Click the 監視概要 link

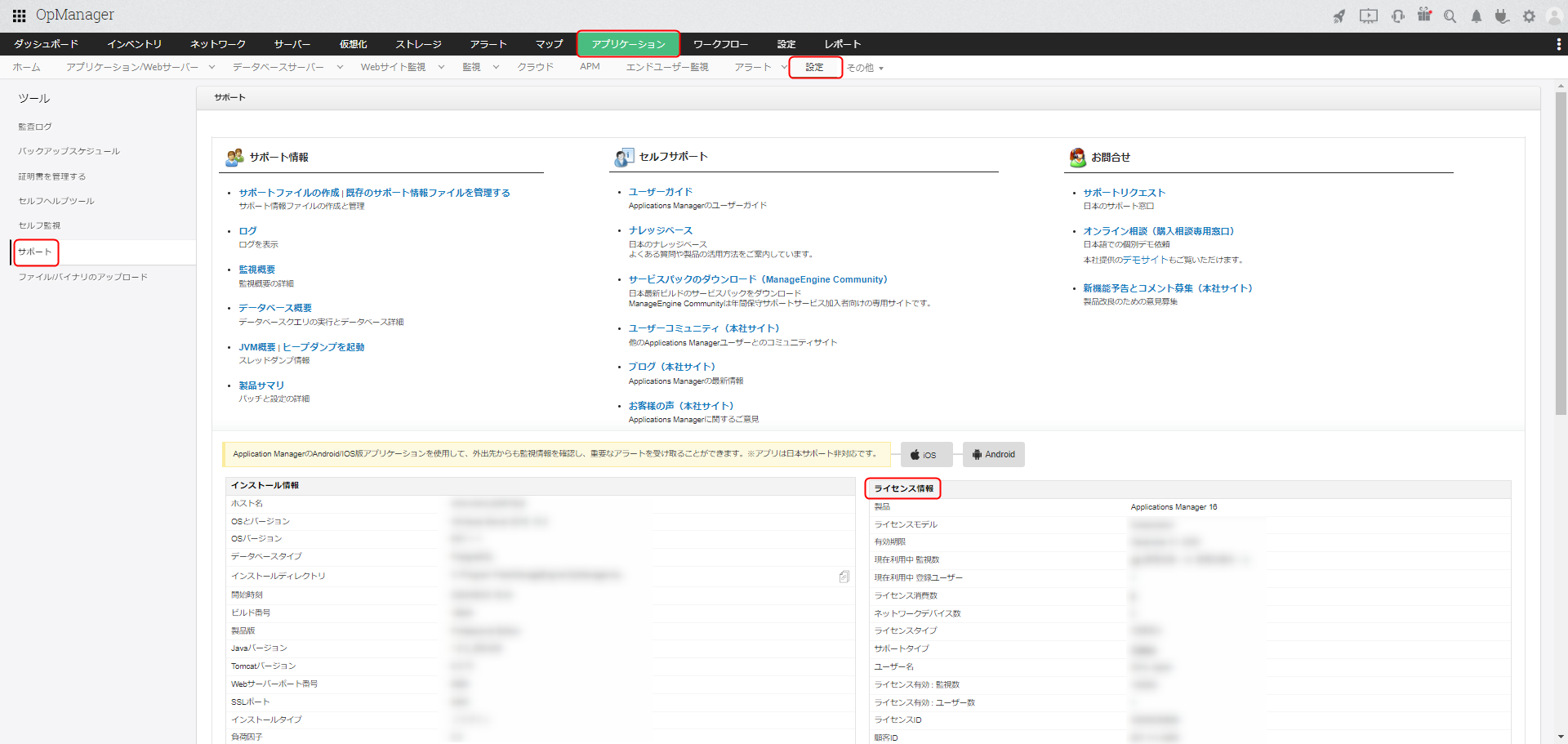pos(257,270)
